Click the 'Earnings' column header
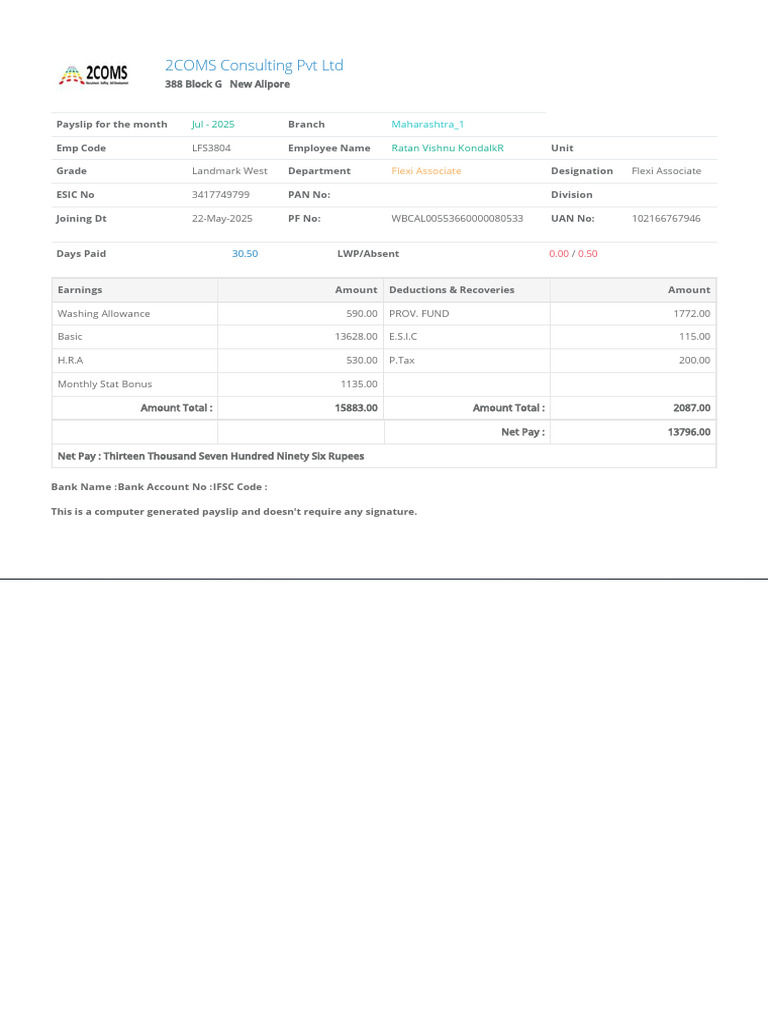768x1024 pixels. click(x=80, y=290)
